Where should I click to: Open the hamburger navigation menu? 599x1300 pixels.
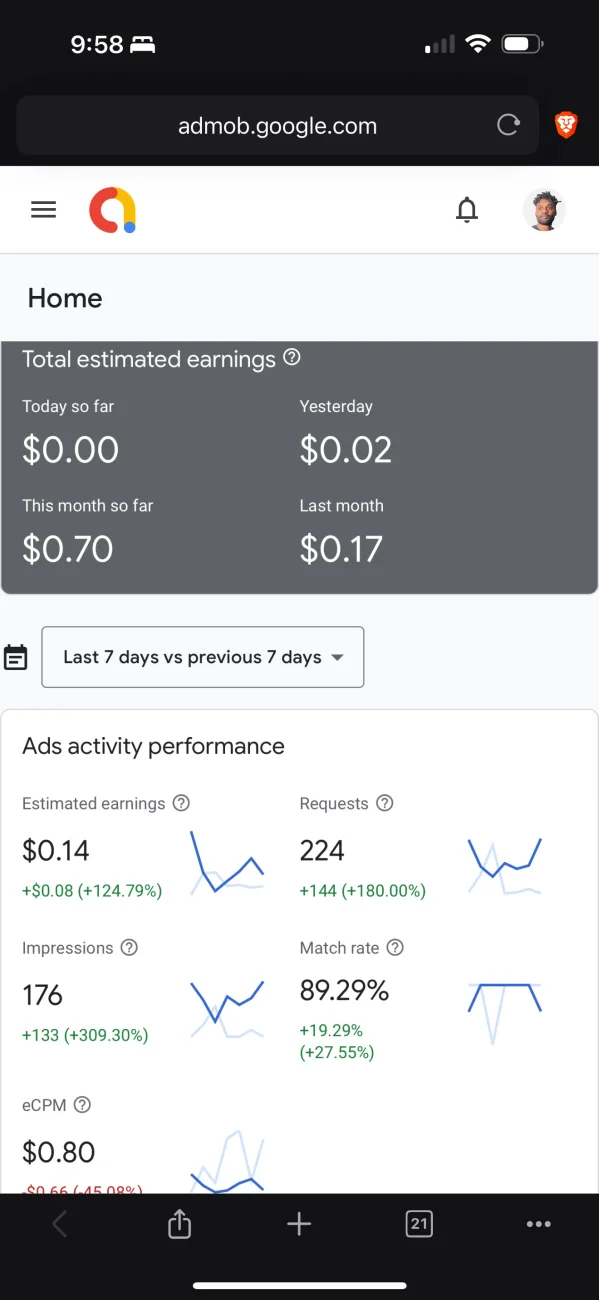pyautogui.click(x=43, y=210)
